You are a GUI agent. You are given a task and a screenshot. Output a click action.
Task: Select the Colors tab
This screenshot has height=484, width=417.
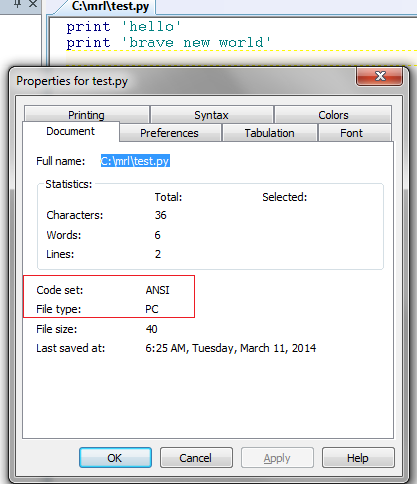[333, 115]
